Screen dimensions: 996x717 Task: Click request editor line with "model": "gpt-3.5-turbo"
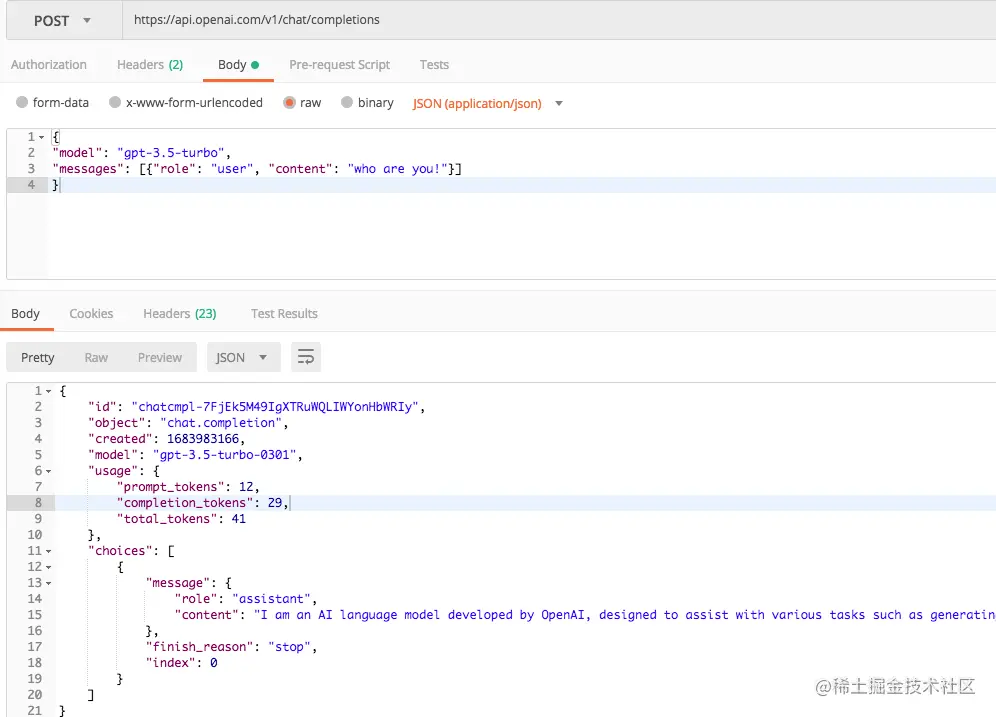click(142, 153)
